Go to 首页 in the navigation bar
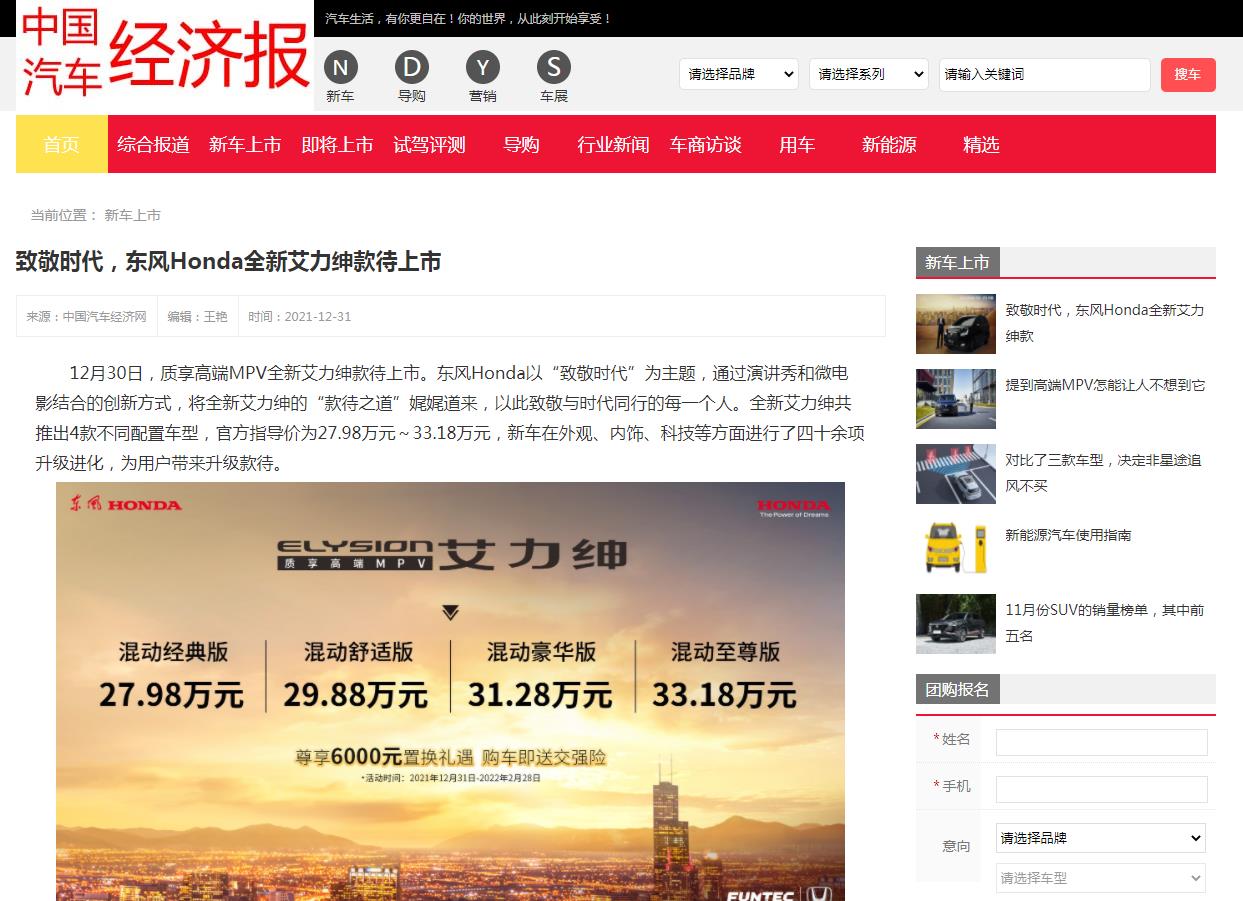This screenshot has width=1243, height=901. click(x=62, y=144)
